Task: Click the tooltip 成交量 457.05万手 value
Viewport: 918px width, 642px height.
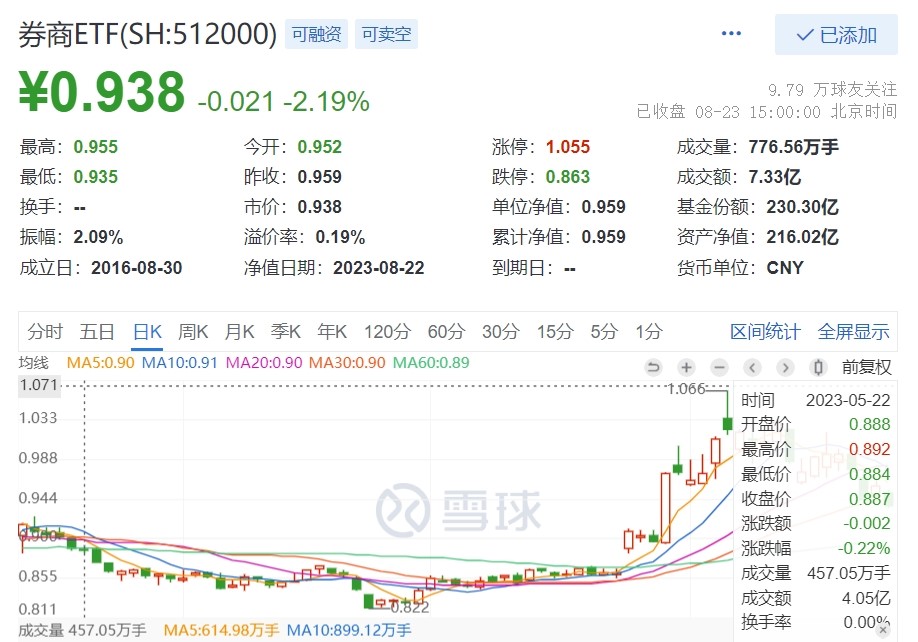Action: point(849,573)
